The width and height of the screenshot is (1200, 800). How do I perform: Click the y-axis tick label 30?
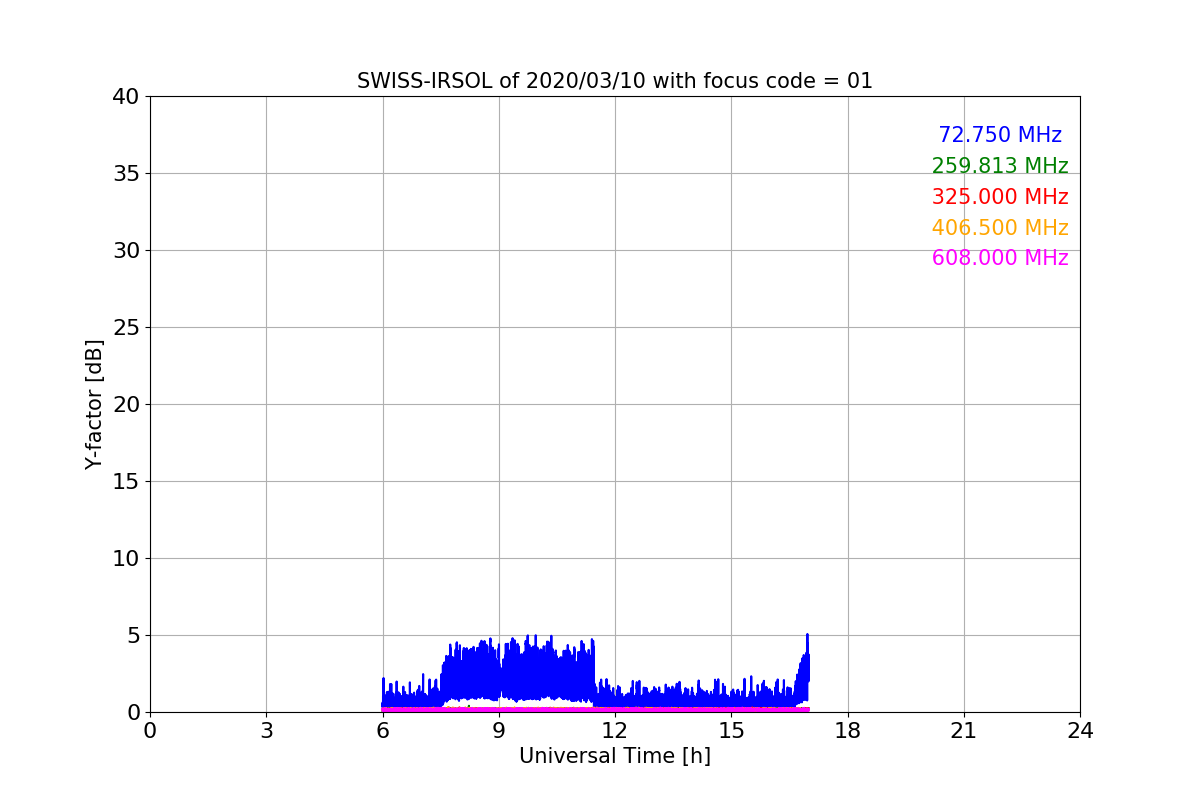(125, 251)
